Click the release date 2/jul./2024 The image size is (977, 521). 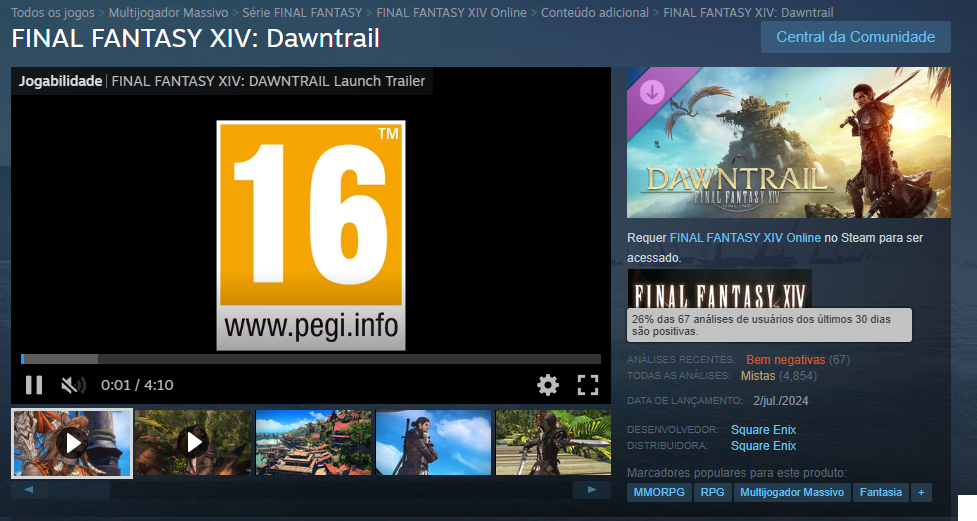(x=781, y=401)
